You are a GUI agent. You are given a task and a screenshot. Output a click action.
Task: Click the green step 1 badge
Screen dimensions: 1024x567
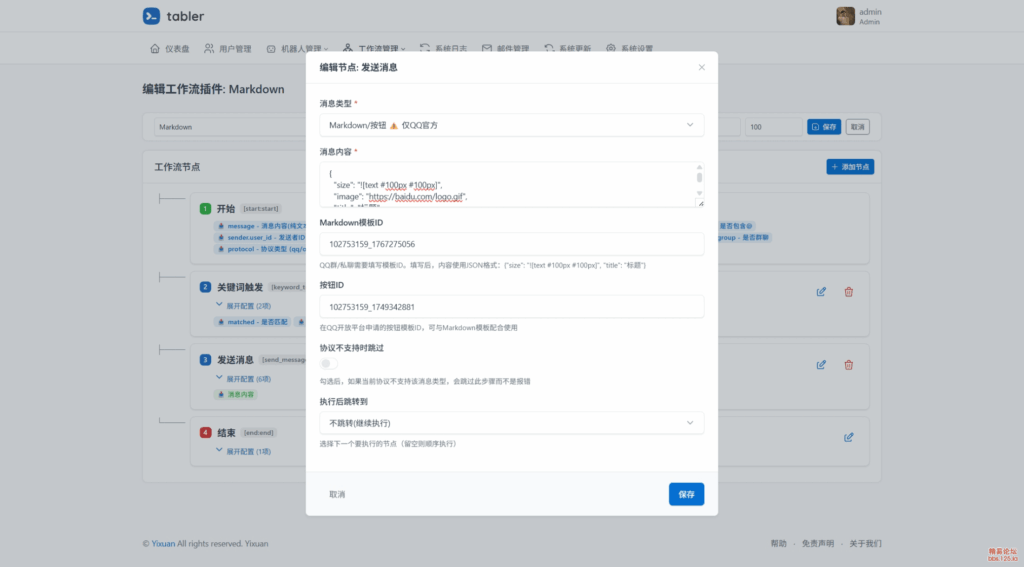coord(205,209)
